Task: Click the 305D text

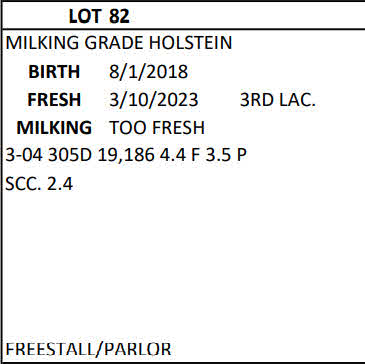Action: pyautogui.click(x=70, y=156)
